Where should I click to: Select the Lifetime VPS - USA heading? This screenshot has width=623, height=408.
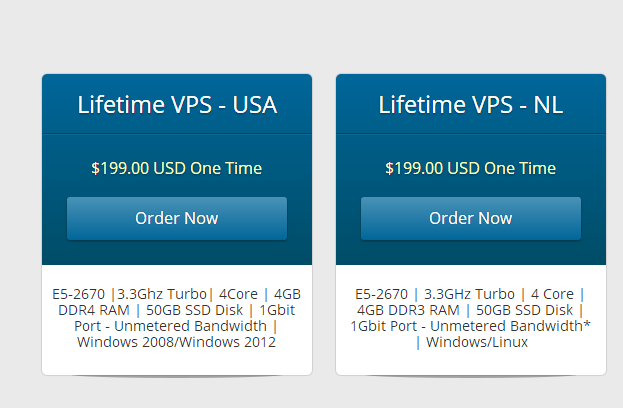[x=177, y=105]
